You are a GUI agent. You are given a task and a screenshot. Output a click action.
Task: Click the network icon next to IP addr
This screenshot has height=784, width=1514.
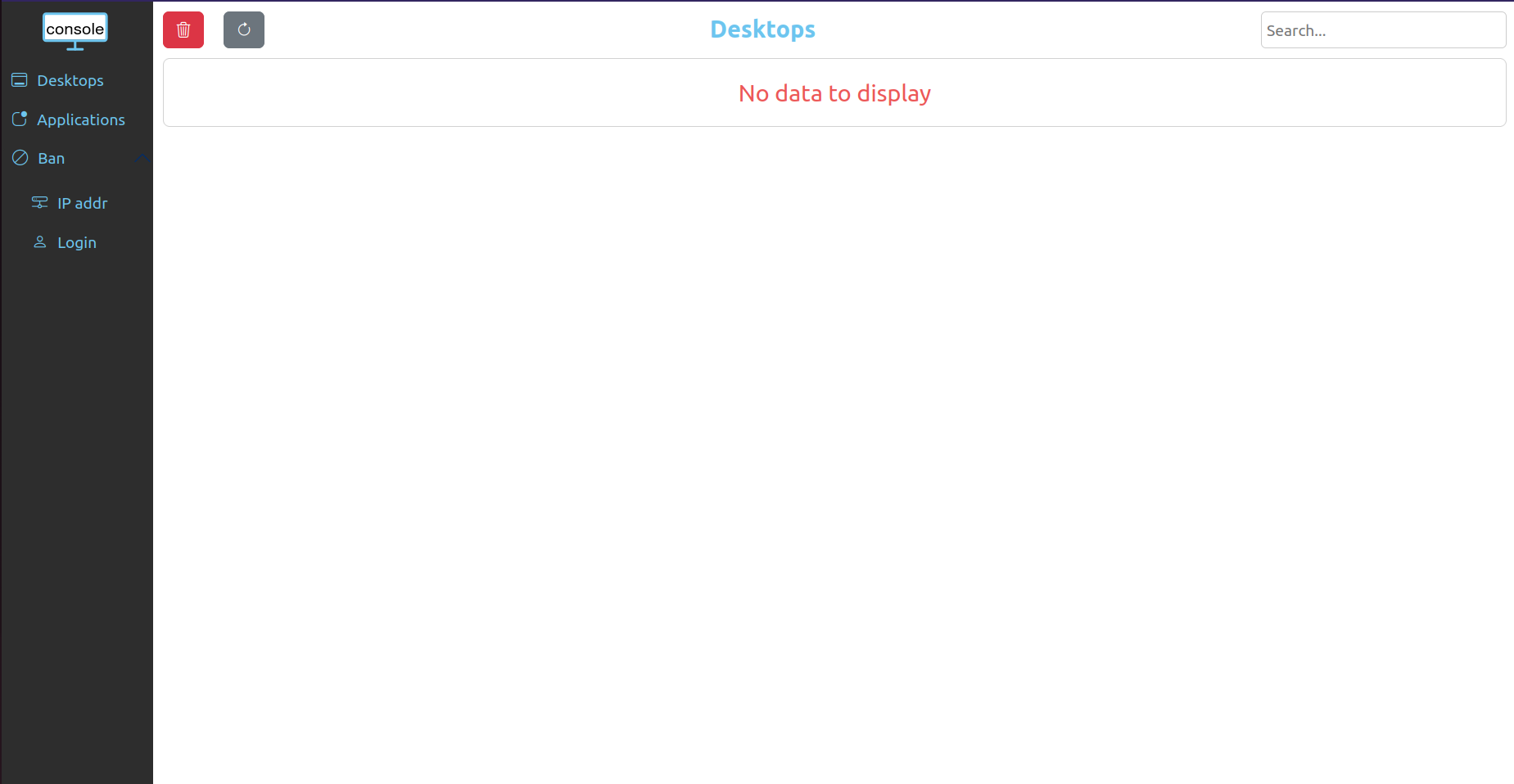pyautogui.click(x=39, y=202)
